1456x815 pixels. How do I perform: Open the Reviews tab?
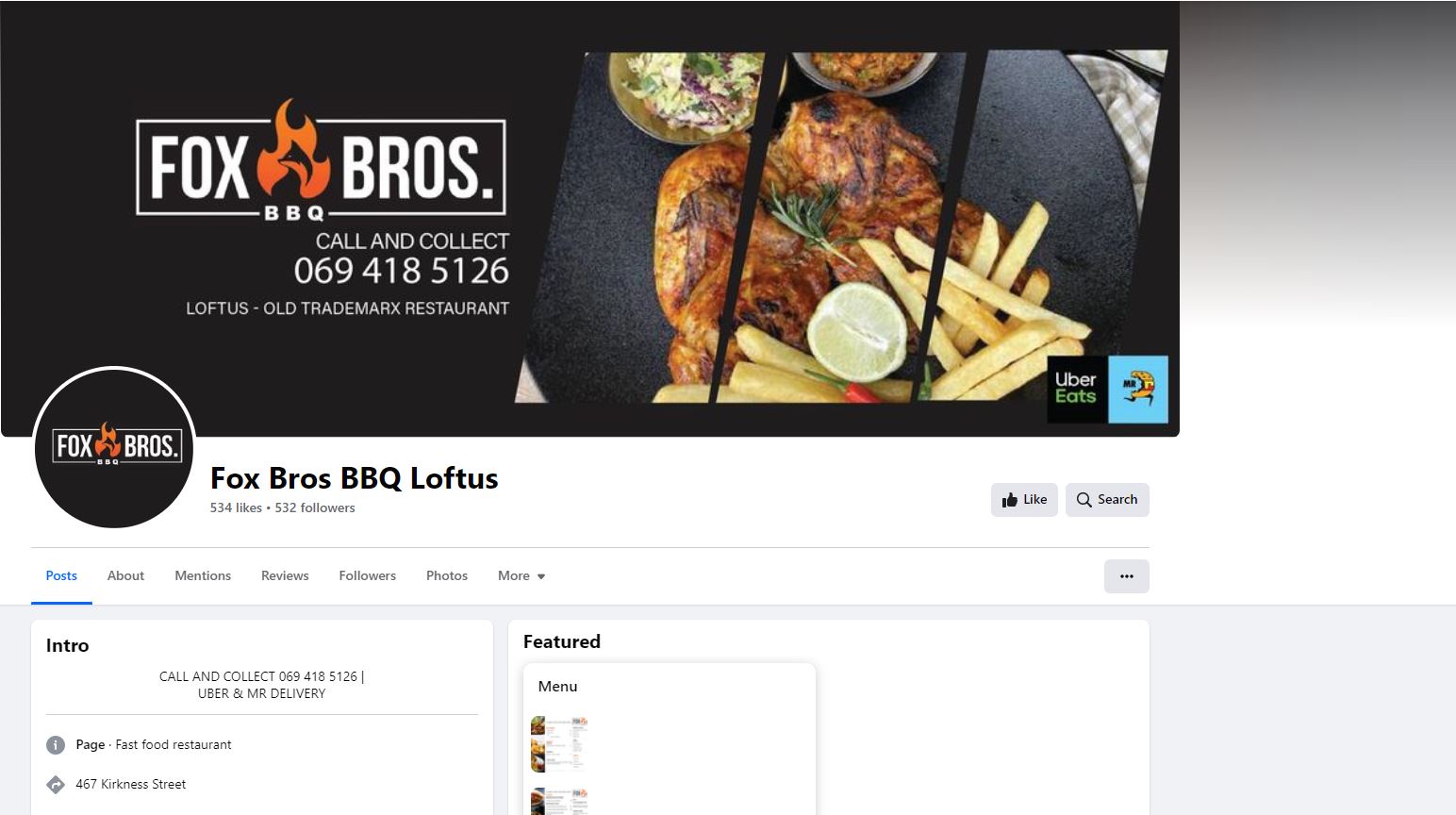click(x=285, y=575)
